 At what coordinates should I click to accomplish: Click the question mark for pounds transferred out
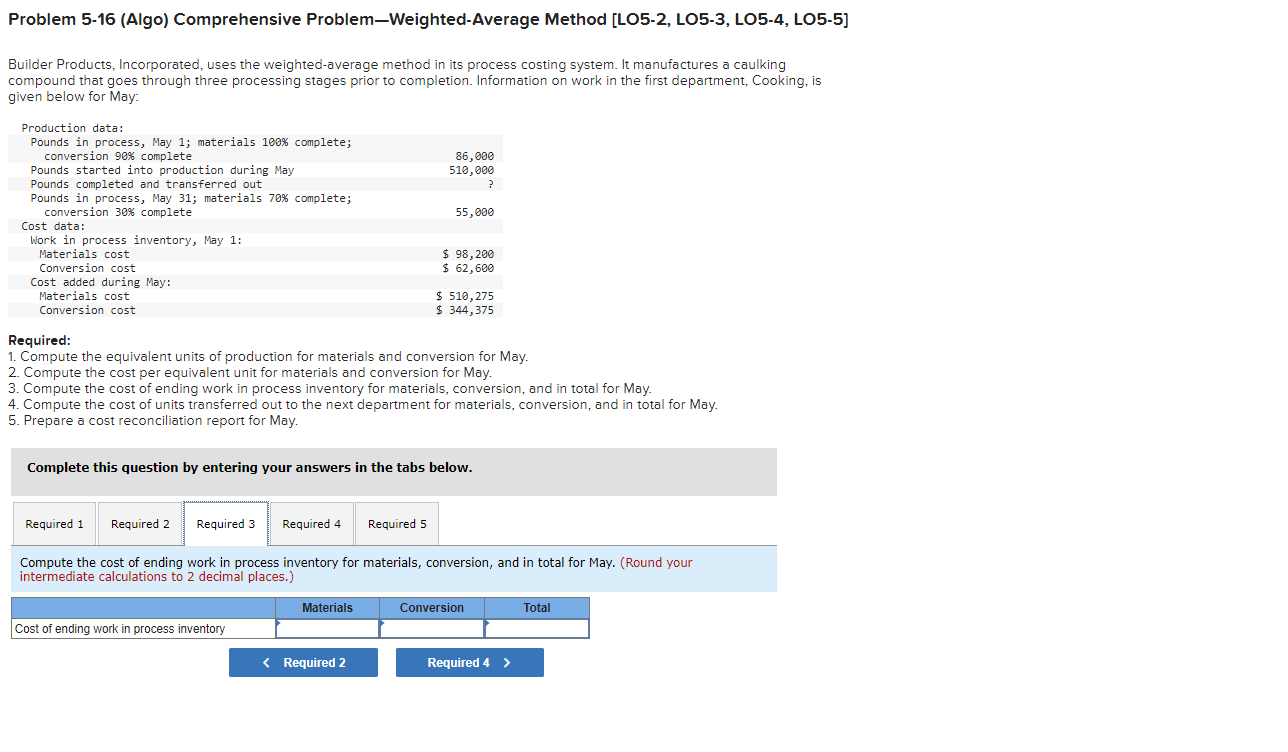490,185
